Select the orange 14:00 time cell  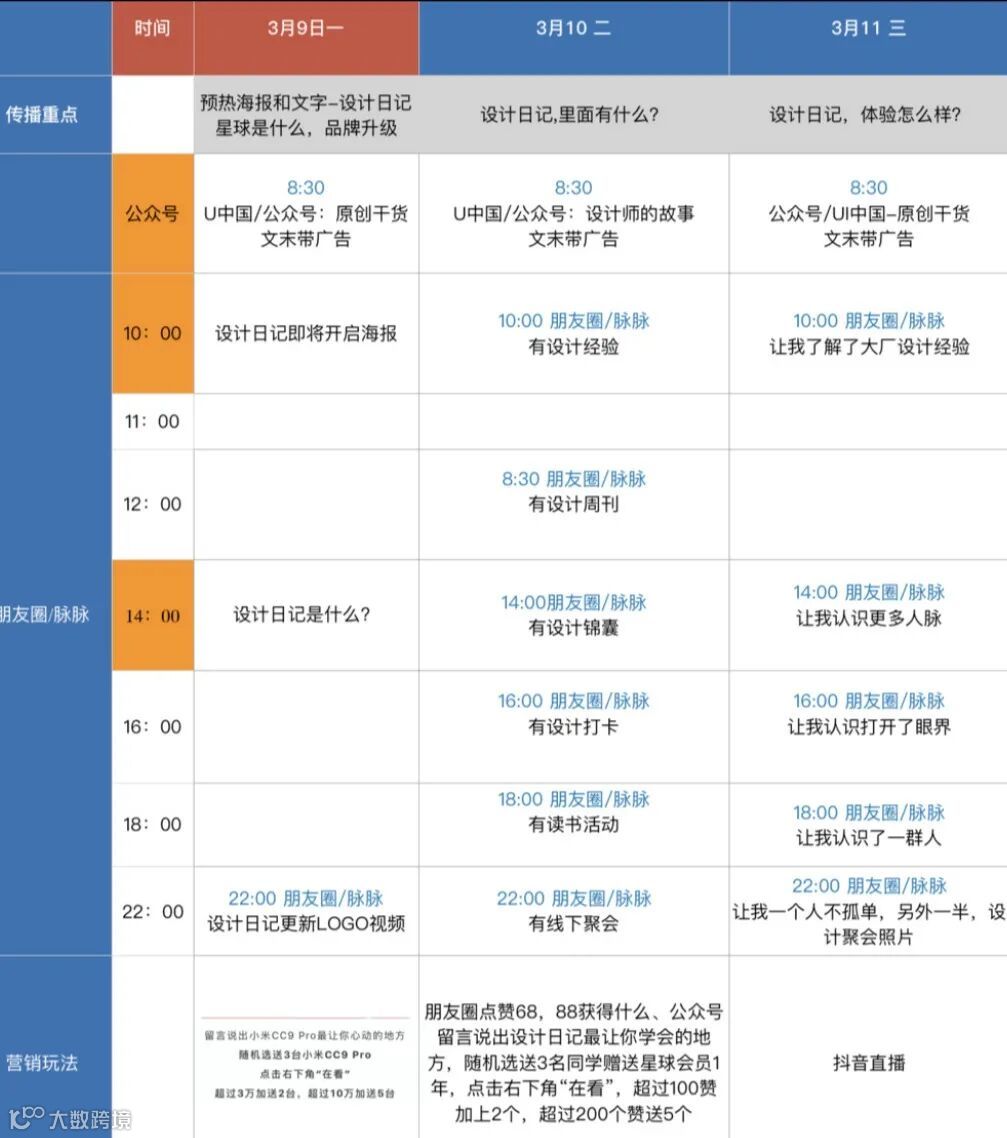coord(152,615)
